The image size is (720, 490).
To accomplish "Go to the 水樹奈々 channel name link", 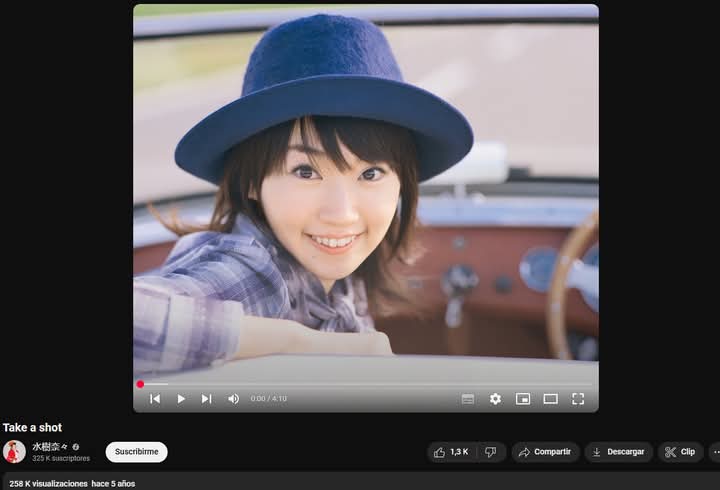I will pos(50,447).
